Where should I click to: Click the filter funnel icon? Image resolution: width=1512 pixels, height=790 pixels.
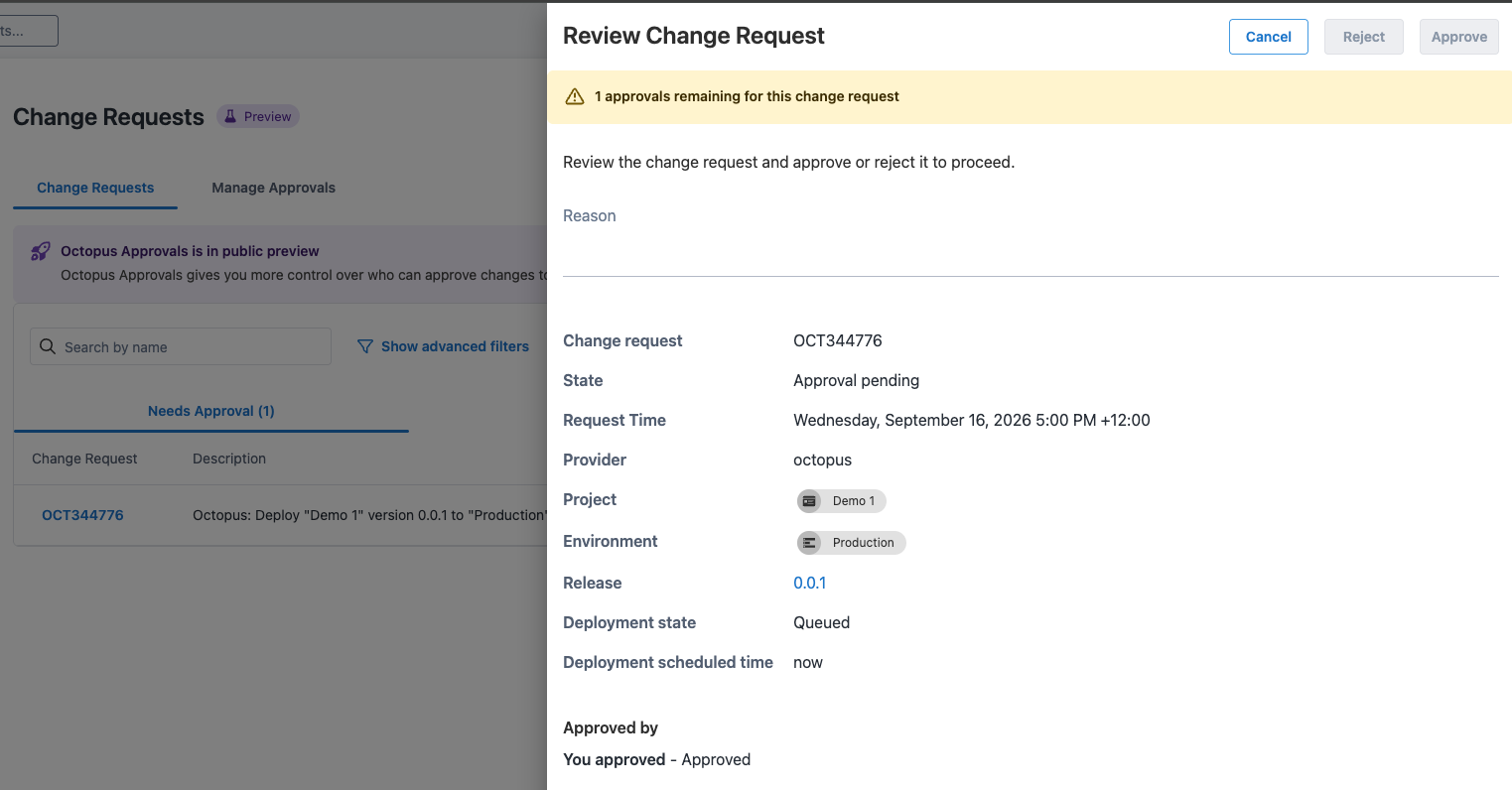[x=364, y=346]
